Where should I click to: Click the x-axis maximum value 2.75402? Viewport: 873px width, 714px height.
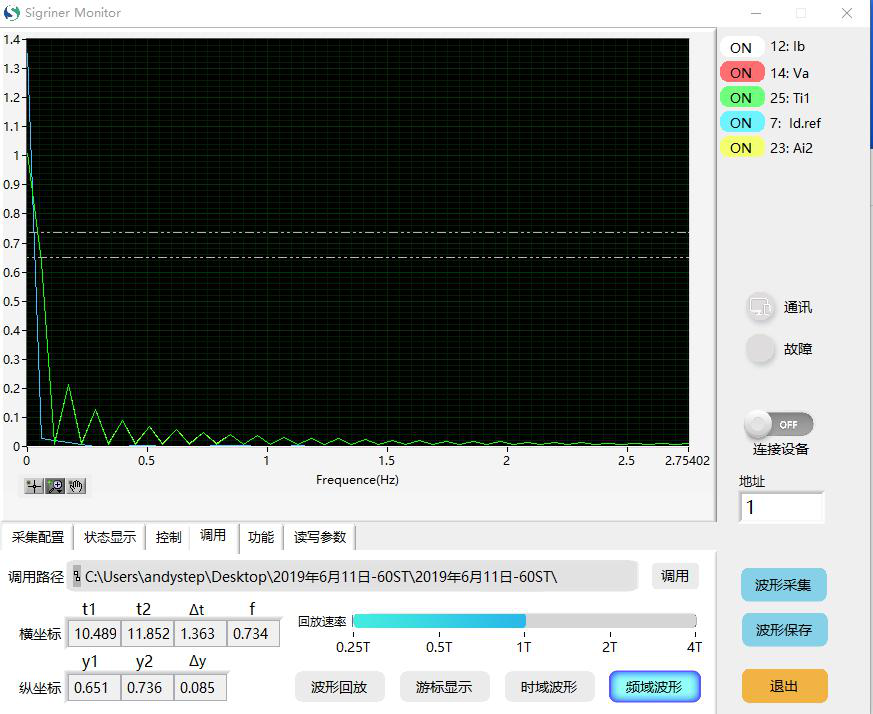click(687, 461)
